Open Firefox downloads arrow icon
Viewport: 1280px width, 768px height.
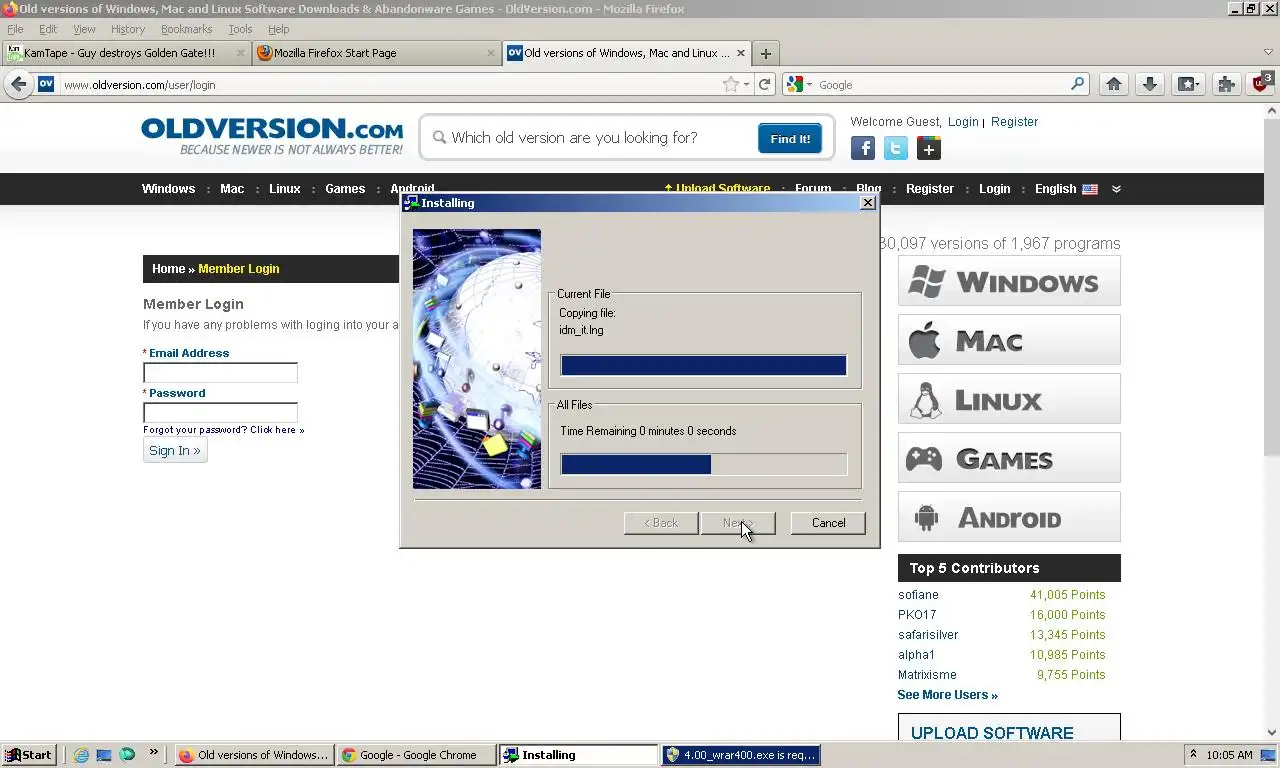click(1150, 85)
